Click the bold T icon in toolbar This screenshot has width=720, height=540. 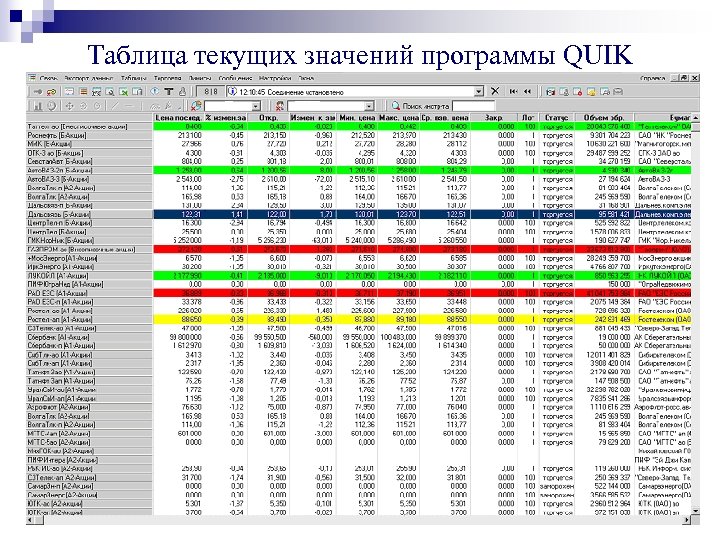(x=169, y=92)
